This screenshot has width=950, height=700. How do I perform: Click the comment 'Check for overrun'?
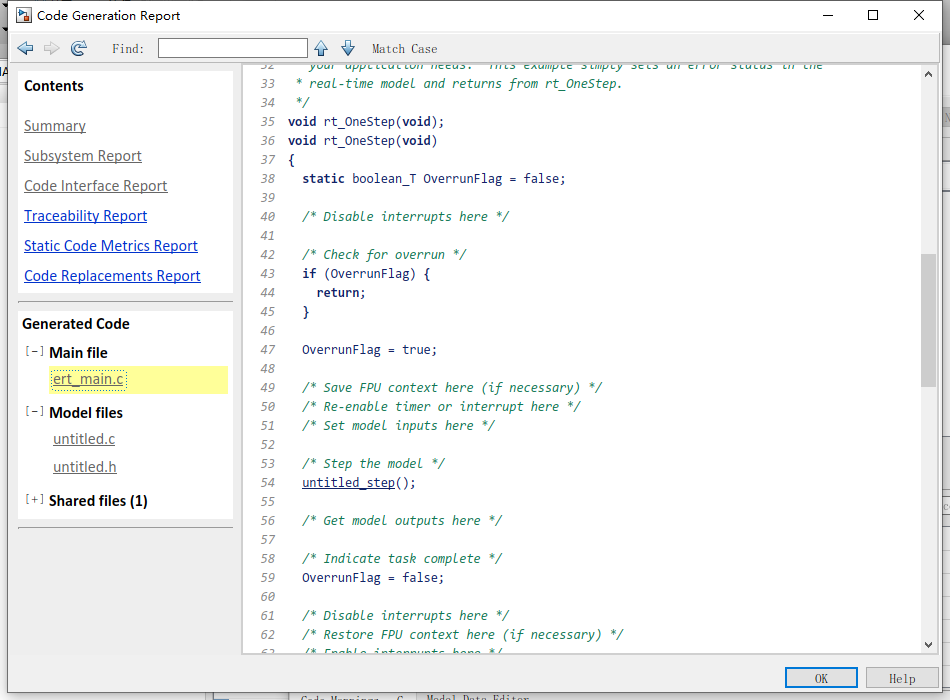[x=384, y=255]
